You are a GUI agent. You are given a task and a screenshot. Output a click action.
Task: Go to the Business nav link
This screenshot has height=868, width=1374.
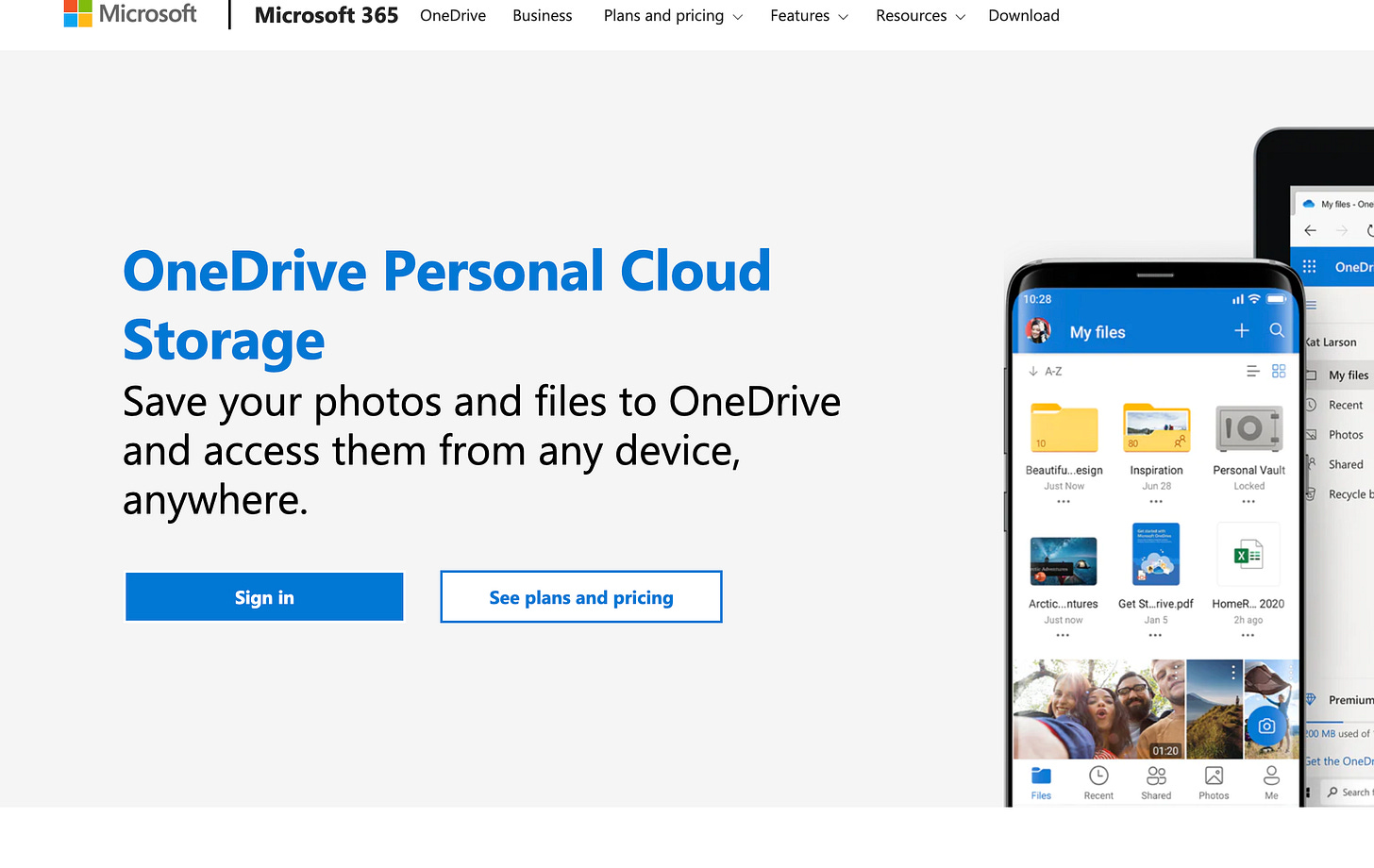coord(543,15)
